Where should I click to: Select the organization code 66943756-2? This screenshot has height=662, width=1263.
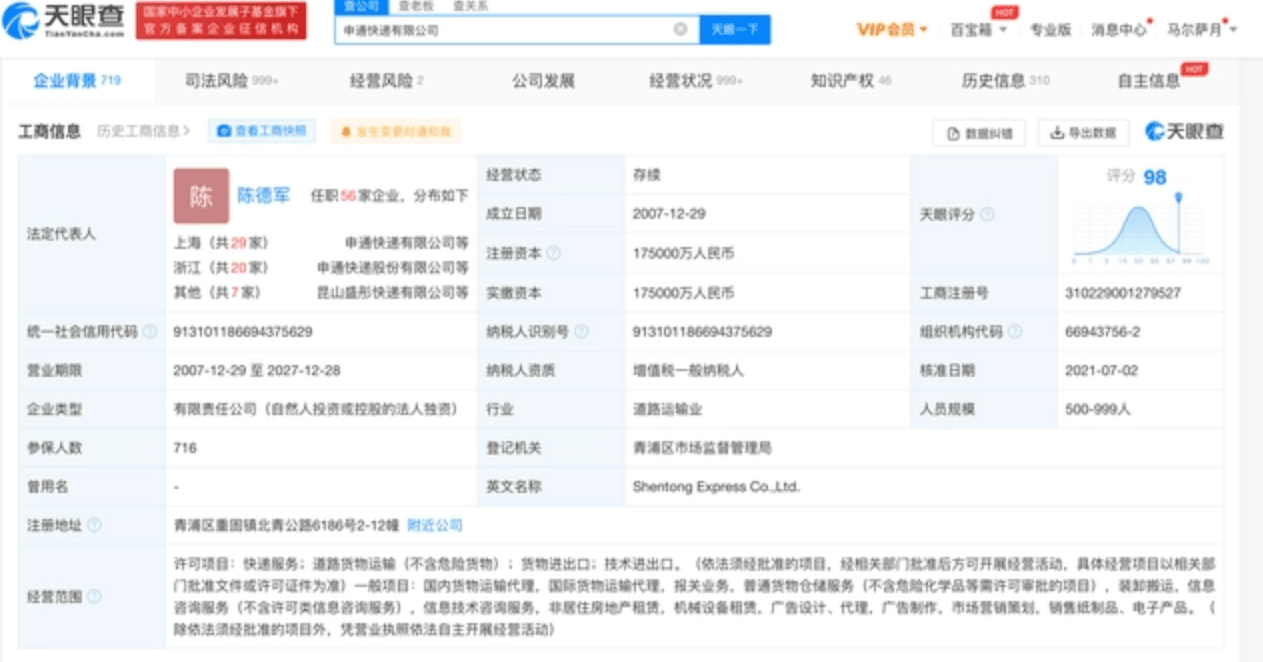[x=1104, y=332]
